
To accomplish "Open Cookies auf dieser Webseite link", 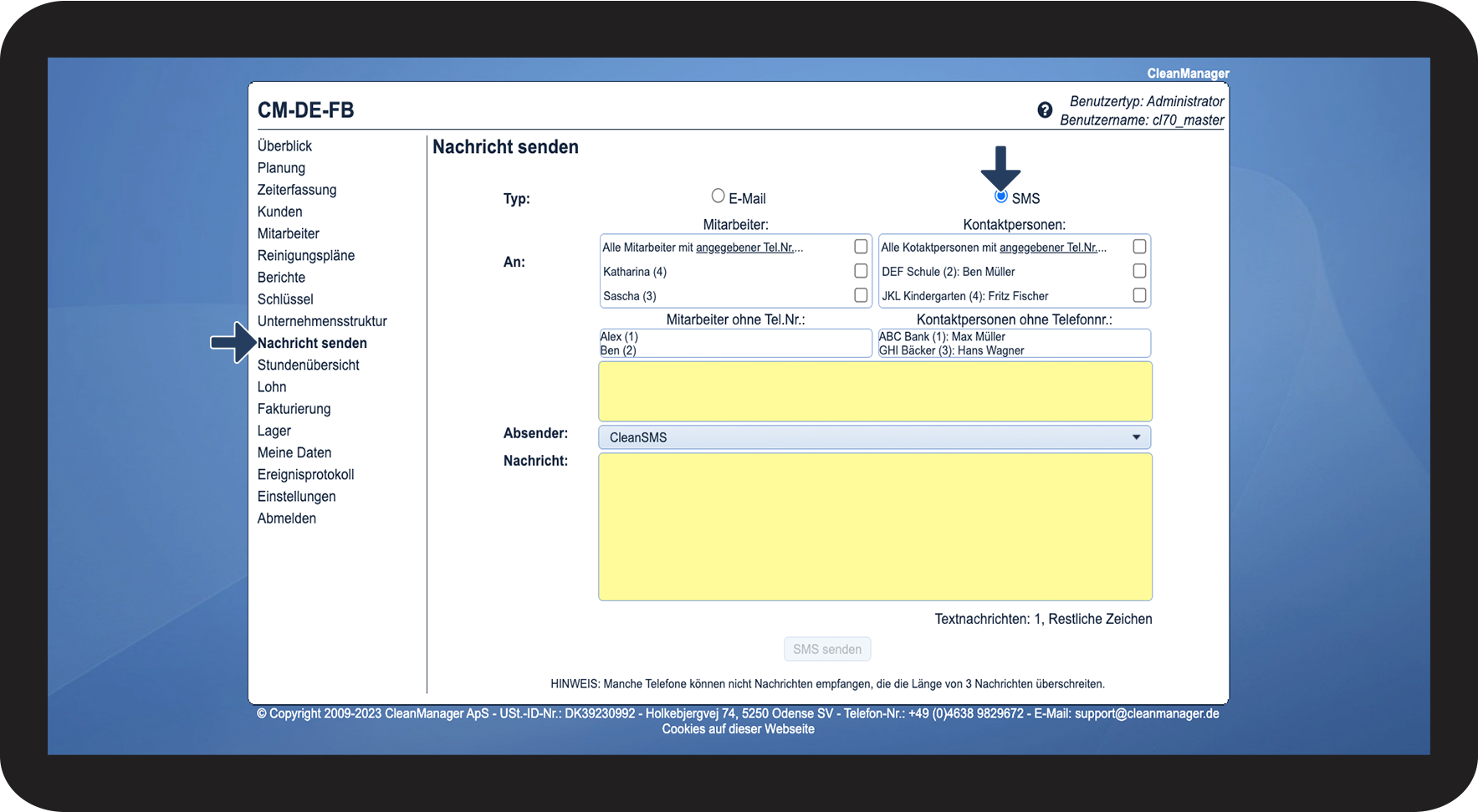I will click(738, 729).
